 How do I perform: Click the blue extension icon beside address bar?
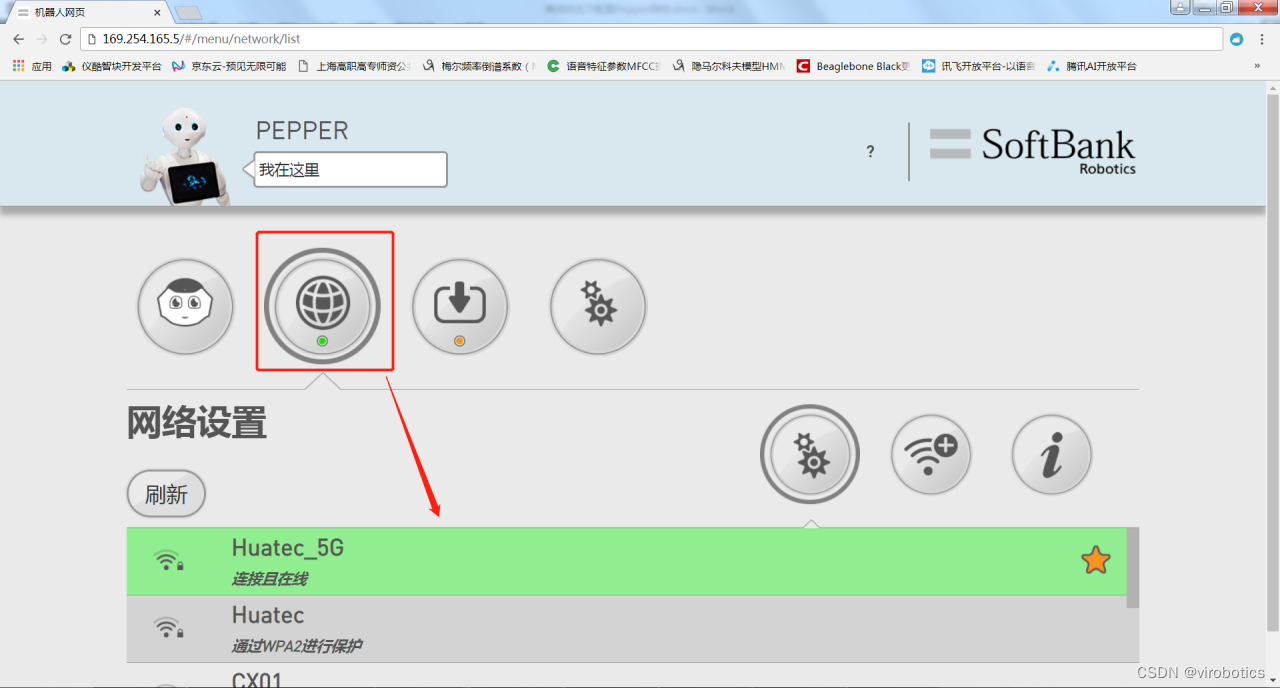[1237, 39]
